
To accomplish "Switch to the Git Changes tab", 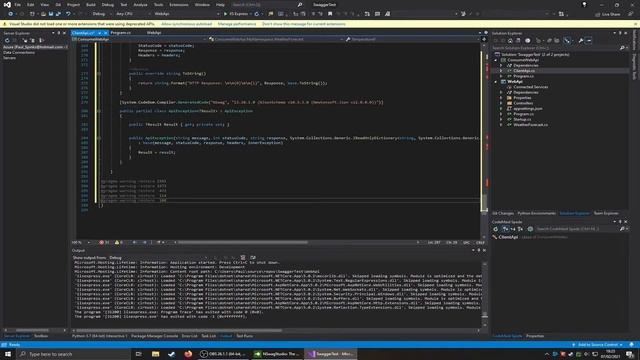I will pos(503,213).
